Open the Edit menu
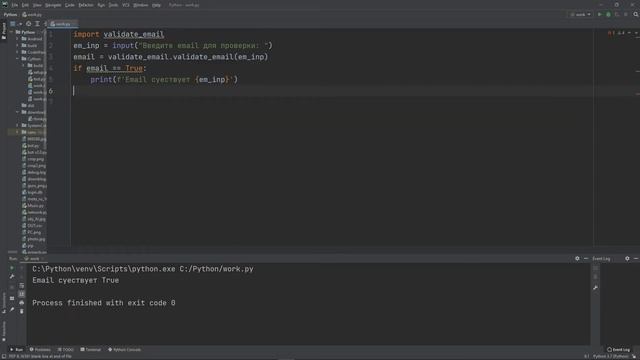The height and width of the screenshot is (360, 640). [x=25, y=5]
